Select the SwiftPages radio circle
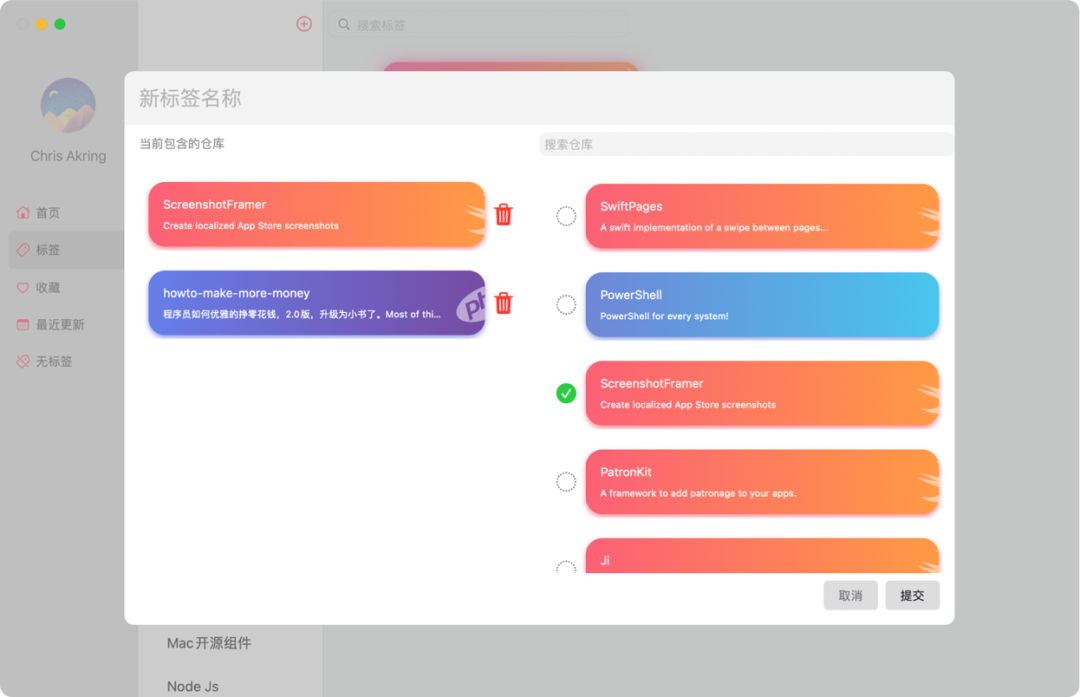The height and width of the screenshot is (697, 1080). point(566,216)
